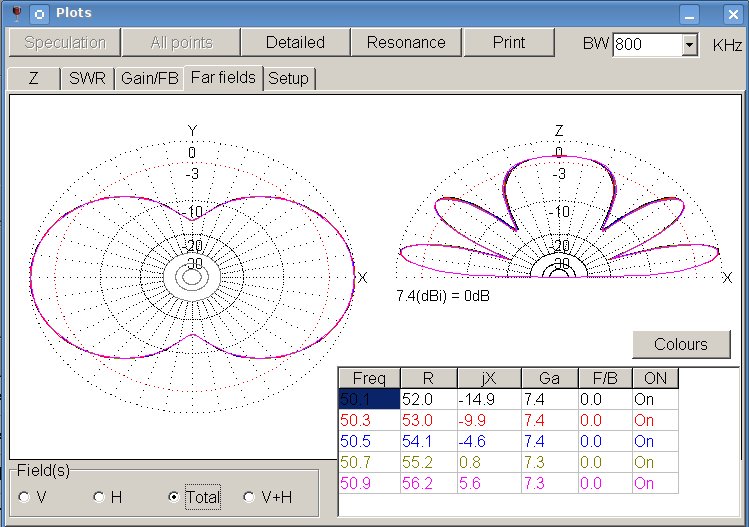Choose the V+H field option

pos(250,496)
